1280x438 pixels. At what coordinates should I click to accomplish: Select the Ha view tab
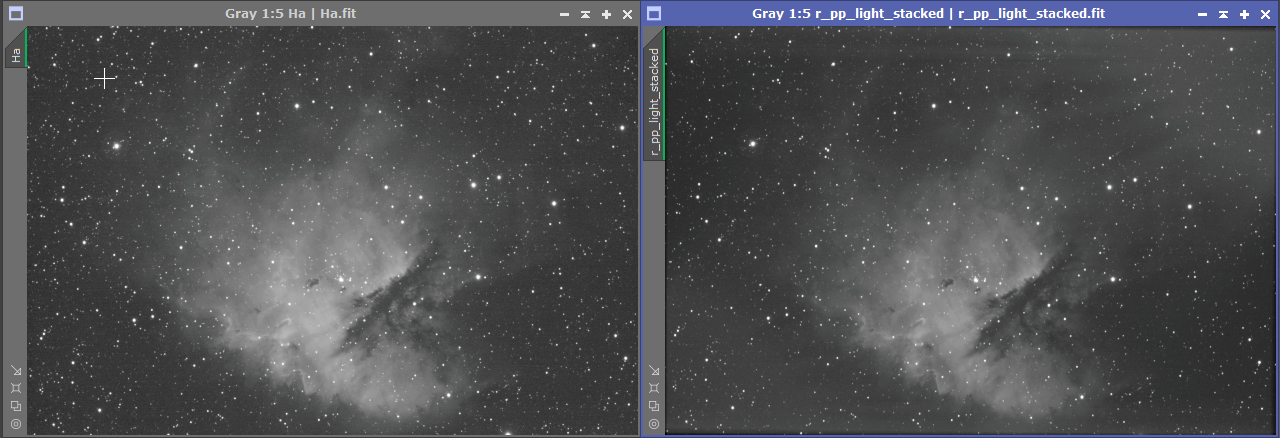(16, 48)
